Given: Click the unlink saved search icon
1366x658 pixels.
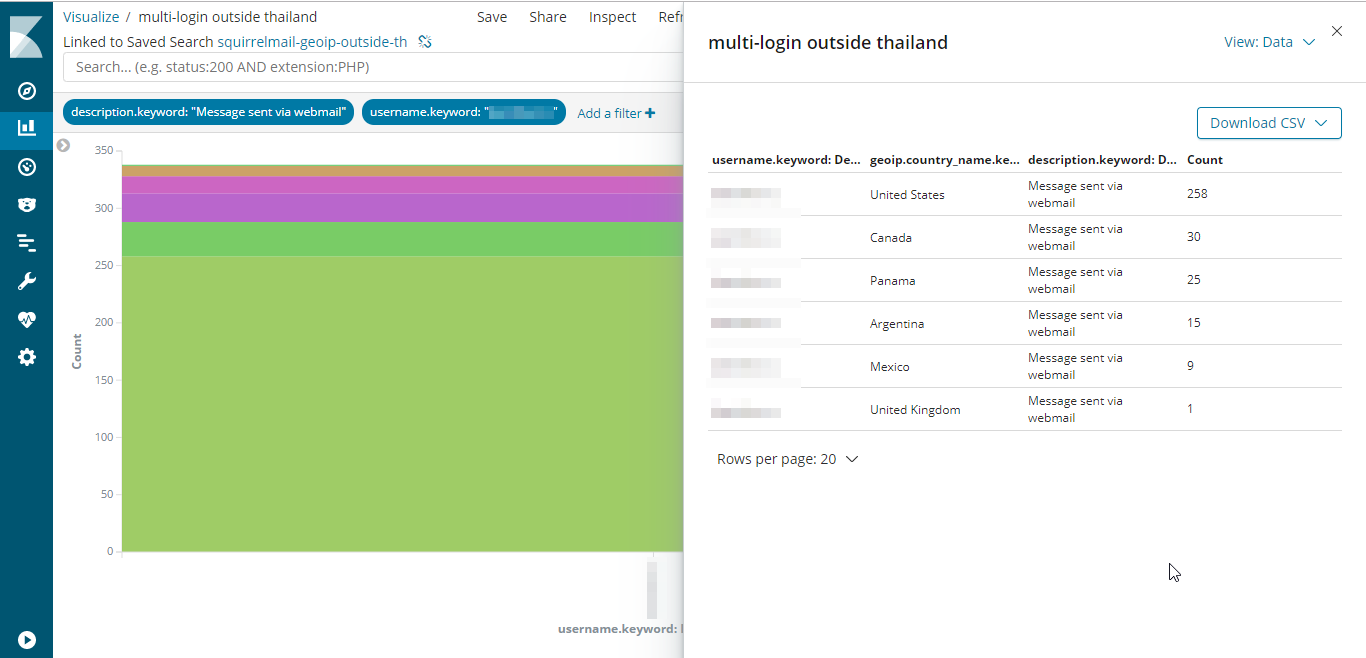Looking at the screenshot, I should click(425, 41).
